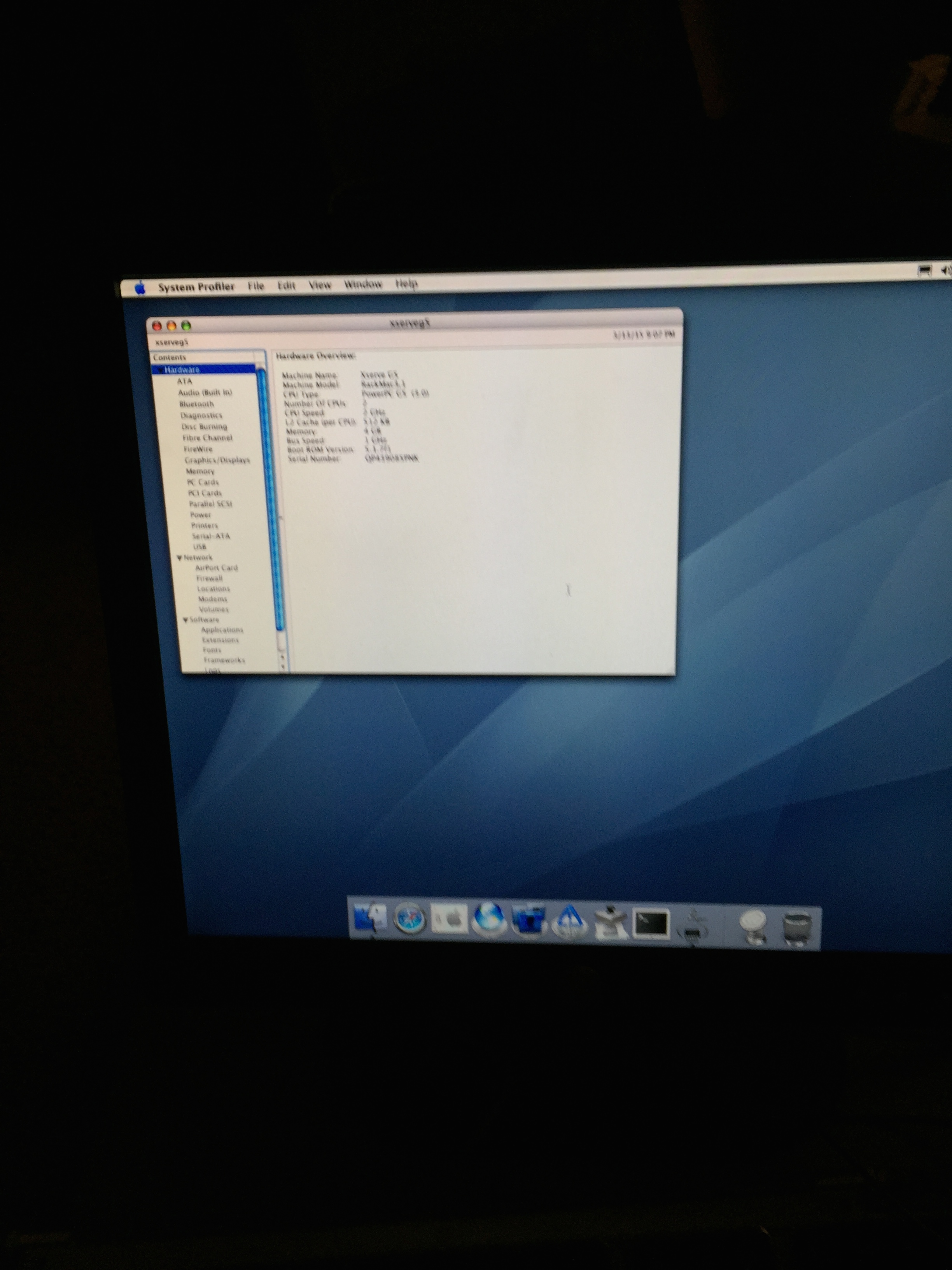952x1270 pixels.
Task: Select Modems under Network
Action: click(x=212, y=599)
